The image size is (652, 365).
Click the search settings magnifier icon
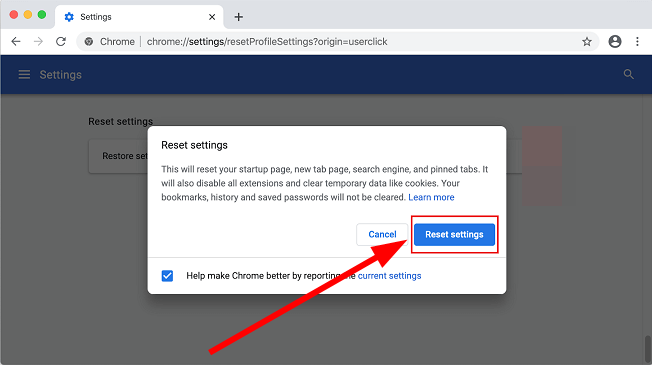[x=629, y=74]
